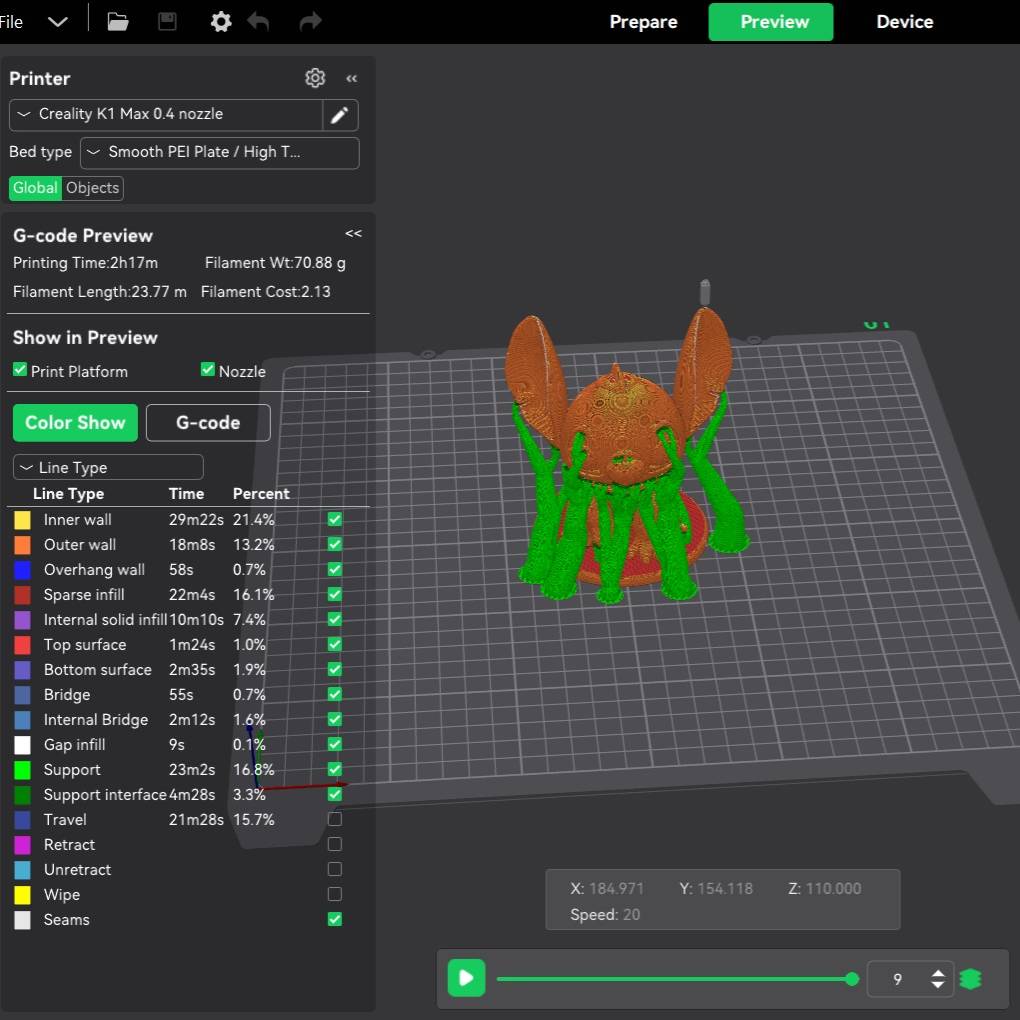Uncheck the Sparse infill visibility box
The width and height of the screenshot is (1020, 1020).
pyautogui.click(x=335, y=595)
